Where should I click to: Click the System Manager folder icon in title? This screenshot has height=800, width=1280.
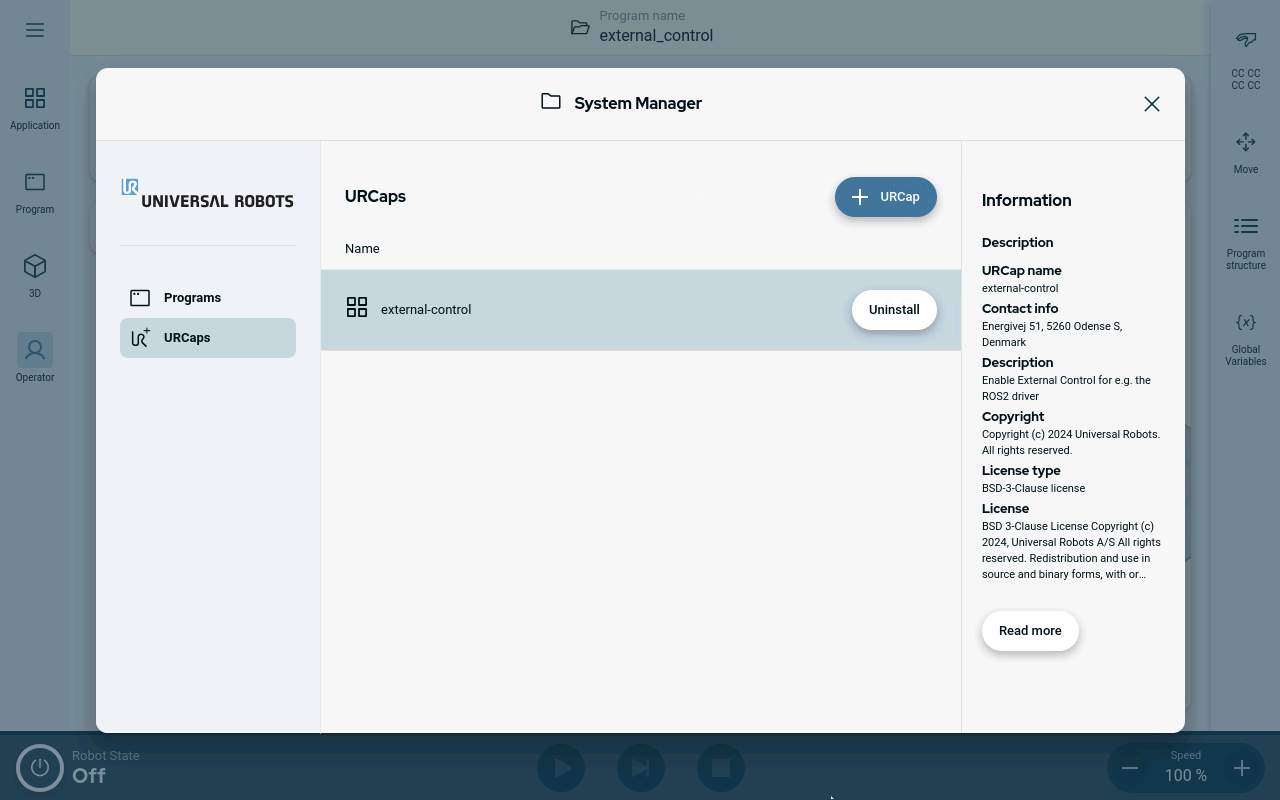[551, 101]
